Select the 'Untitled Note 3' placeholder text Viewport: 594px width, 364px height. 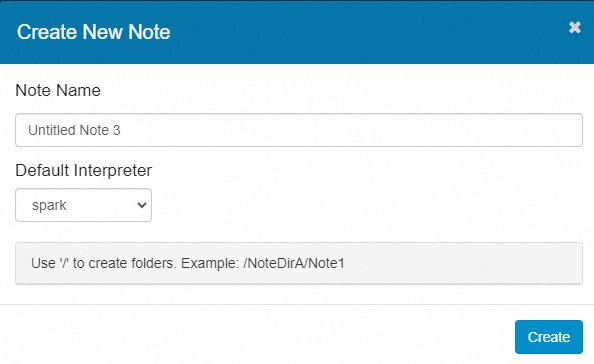click(74, 130)
